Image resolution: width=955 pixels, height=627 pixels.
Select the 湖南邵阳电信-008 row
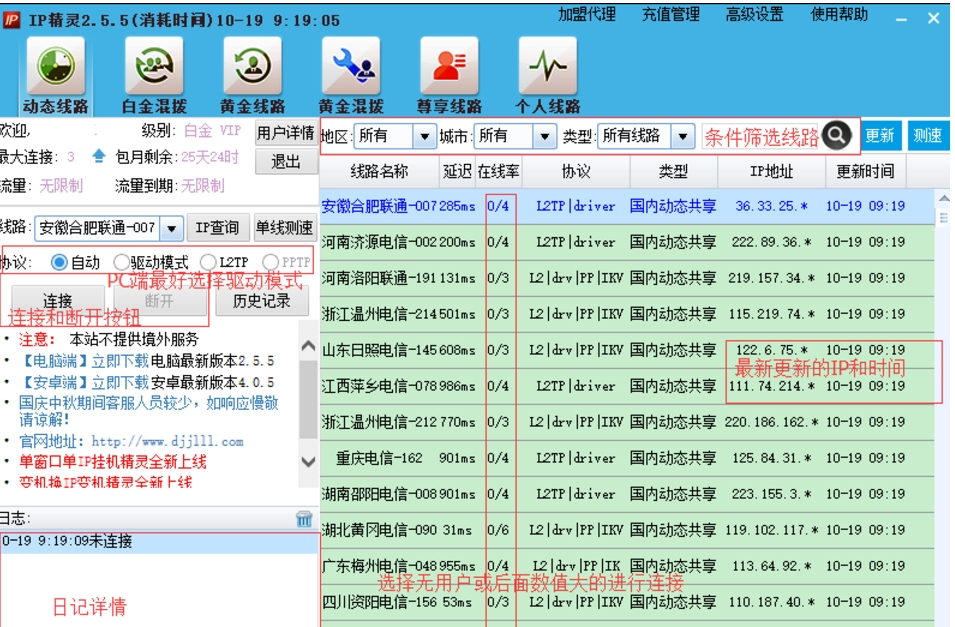point(627,494)
